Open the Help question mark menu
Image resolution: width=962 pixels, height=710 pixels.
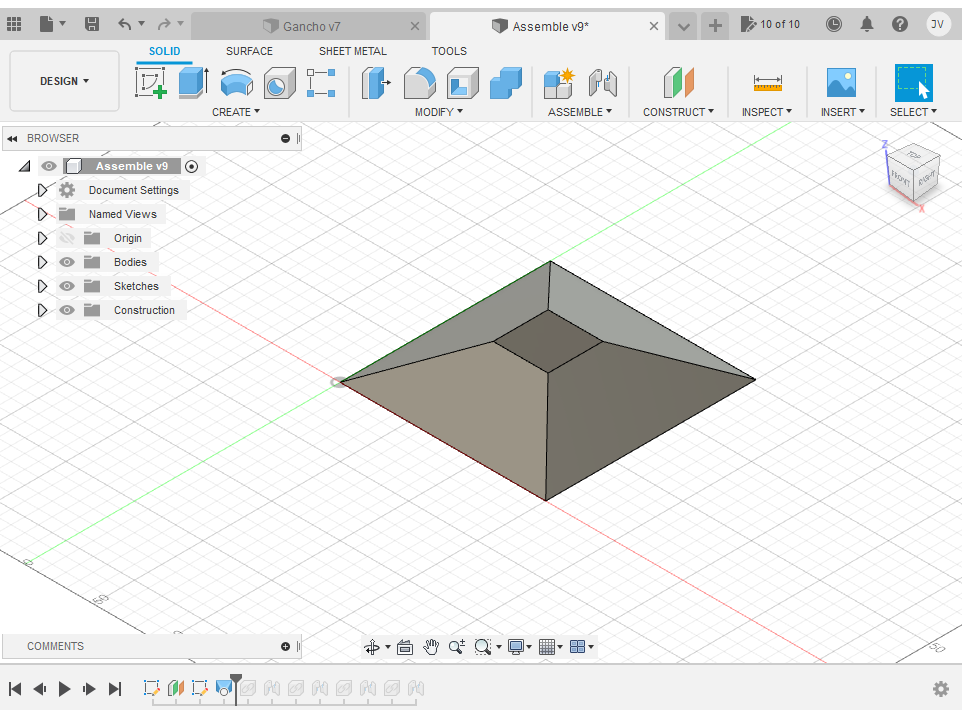tap(899, 25)
